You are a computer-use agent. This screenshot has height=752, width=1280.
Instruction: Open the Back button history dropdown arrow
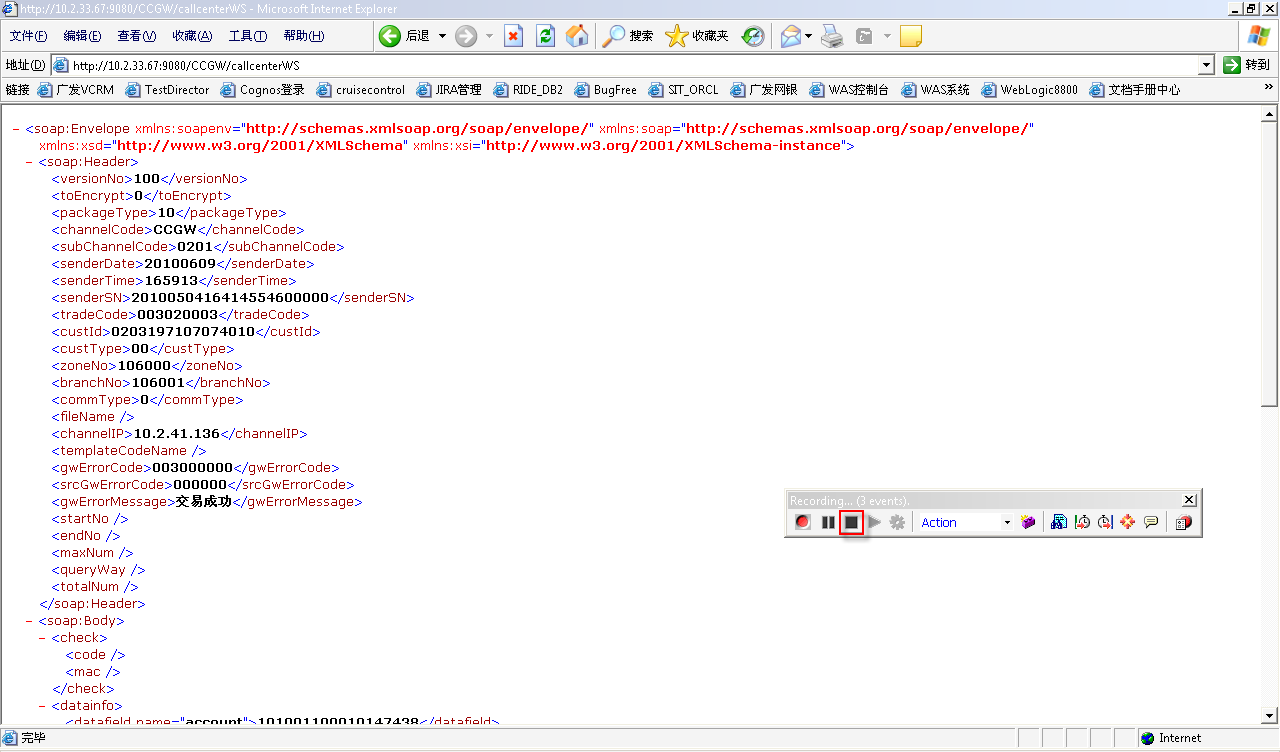[442, 36]
